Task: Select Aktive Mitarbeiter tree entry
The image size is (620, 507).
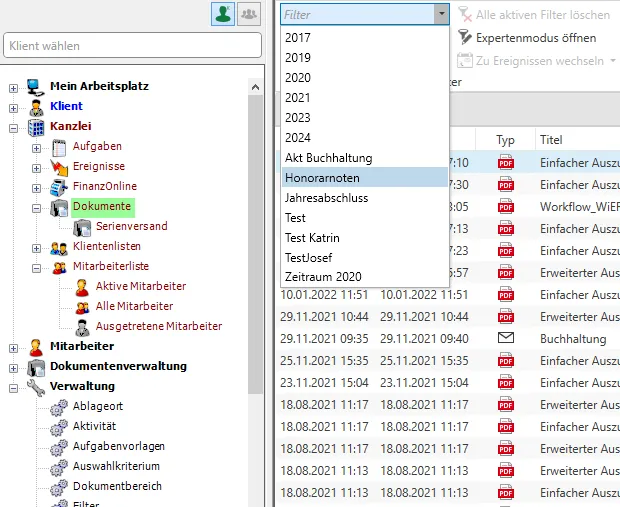Action: [x=141, y=286]
